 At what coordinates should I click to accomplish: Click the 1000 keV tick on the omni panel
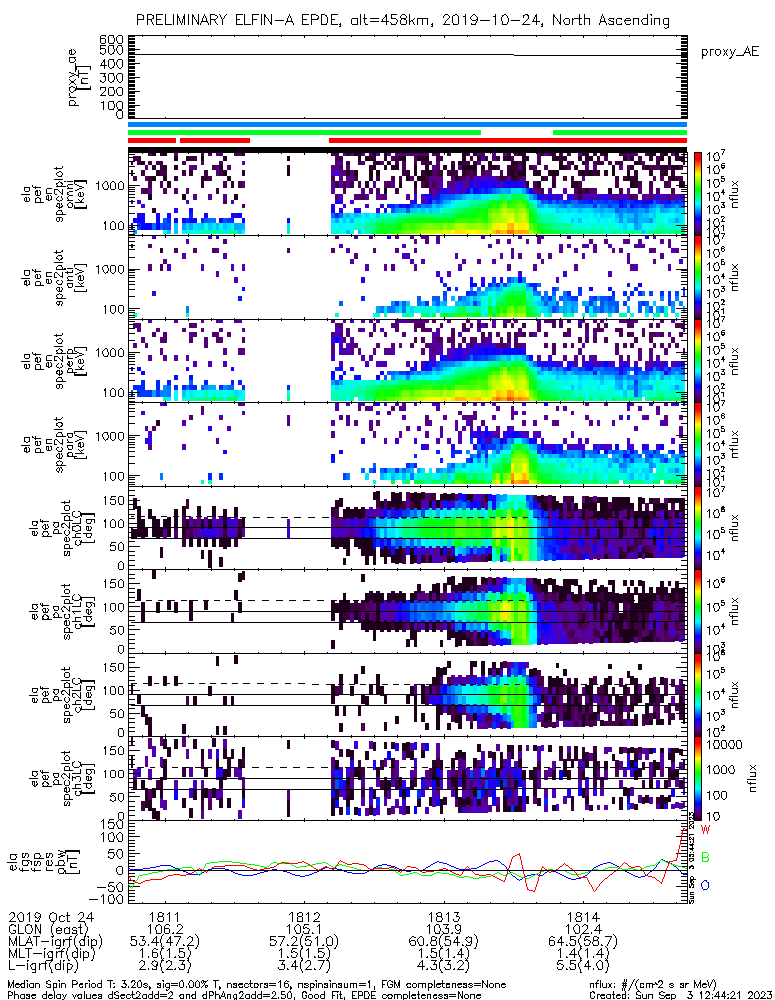(110, 186)
